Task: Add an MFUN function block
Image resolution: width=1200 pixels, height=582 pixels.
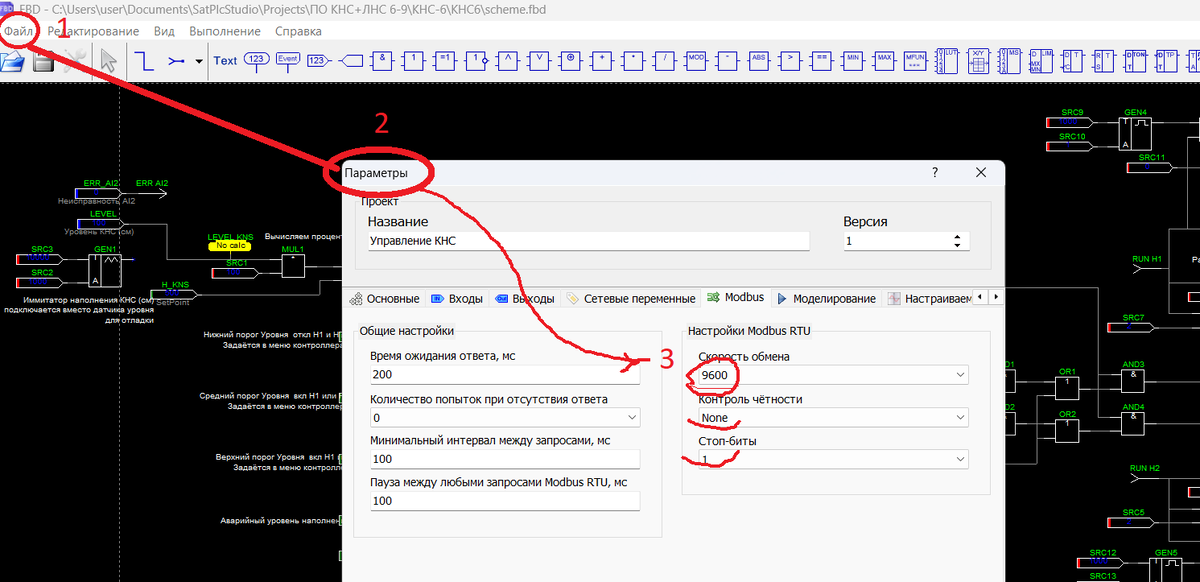Action: click(913, 61)
